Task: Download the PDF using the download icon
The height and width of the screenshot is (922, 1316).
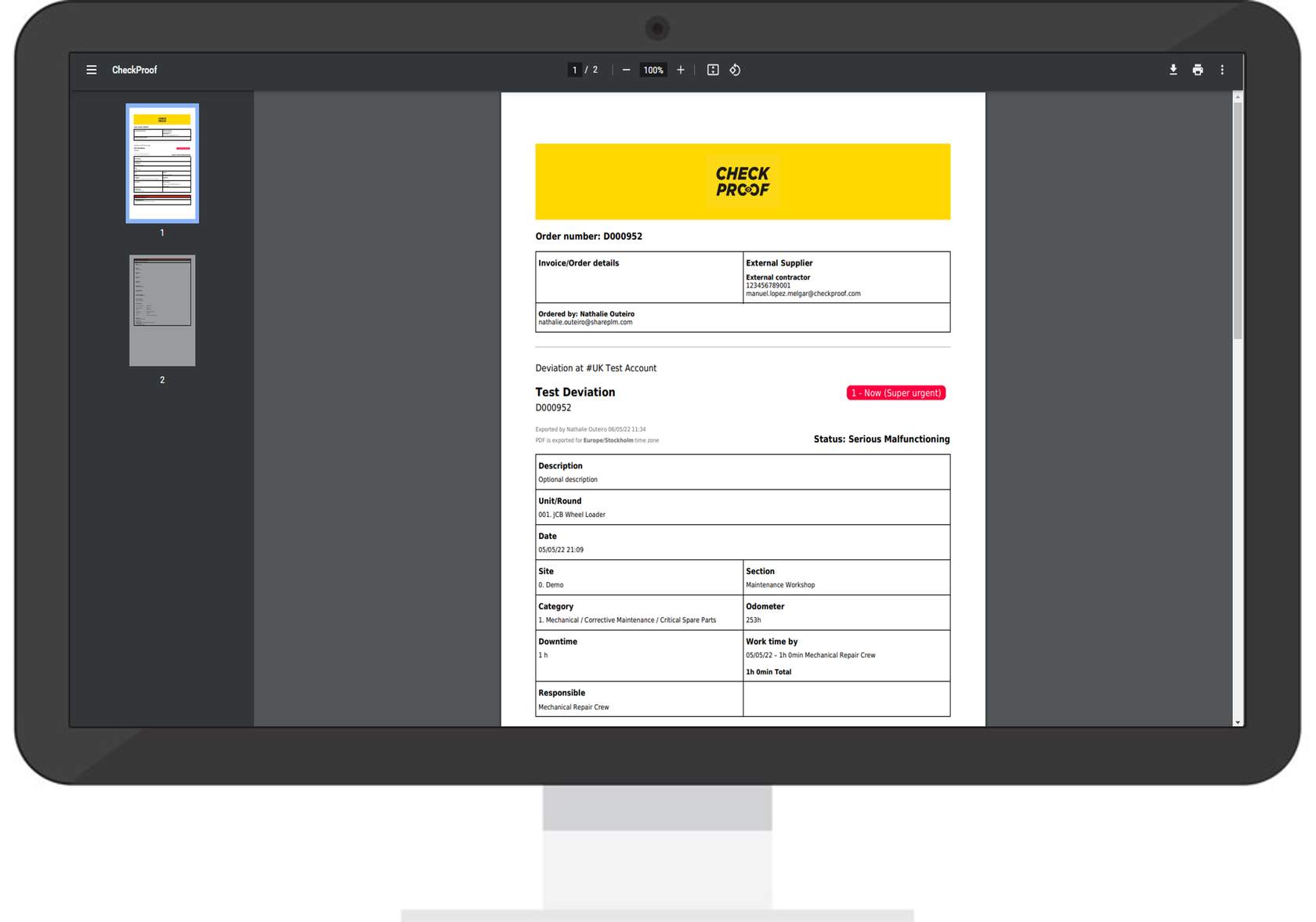Action: click(x=1173, y=70)
